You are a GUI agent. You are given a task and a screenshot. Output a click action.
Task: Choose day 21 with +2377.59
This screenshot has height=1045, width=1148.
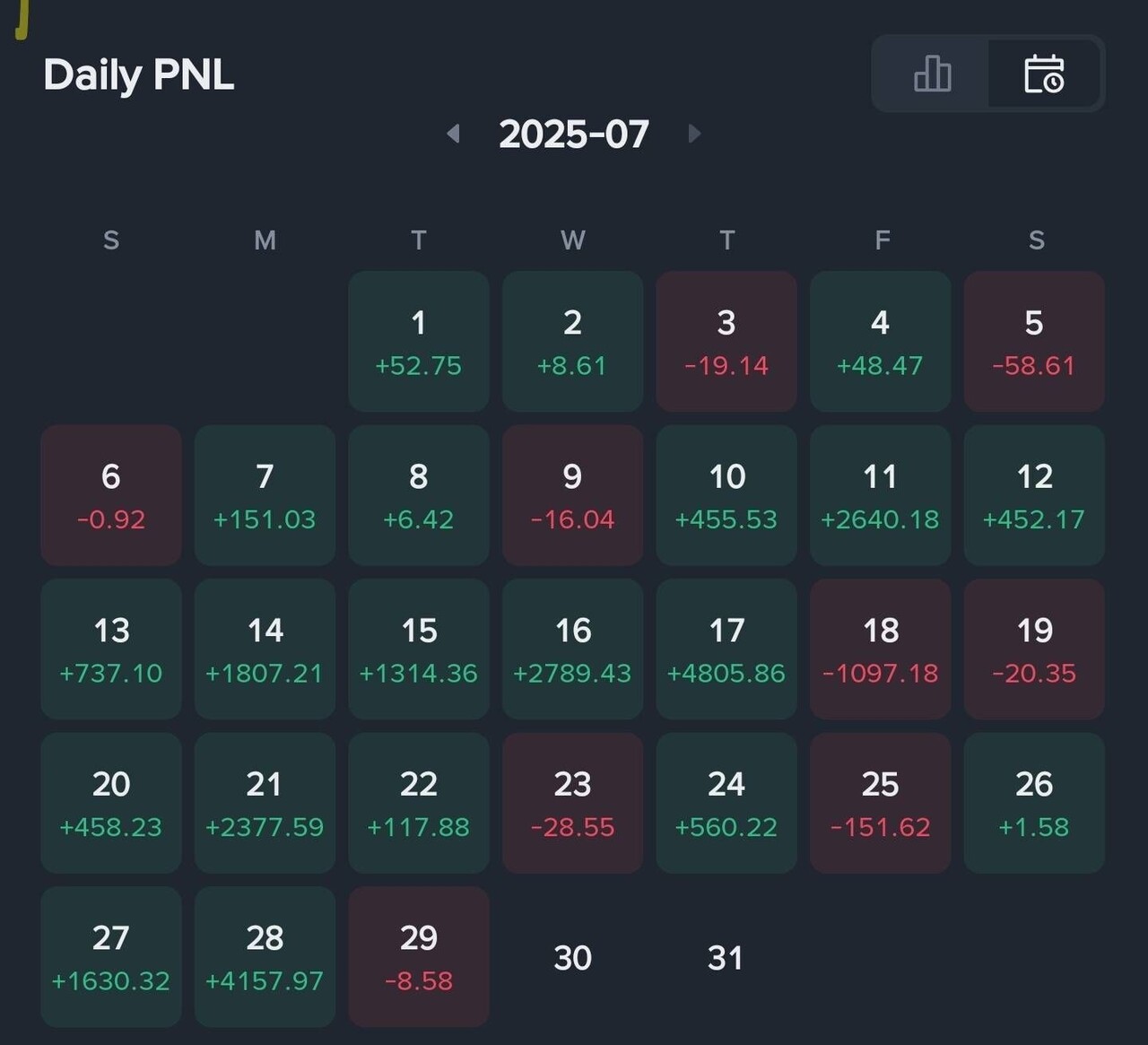[265, 803]
